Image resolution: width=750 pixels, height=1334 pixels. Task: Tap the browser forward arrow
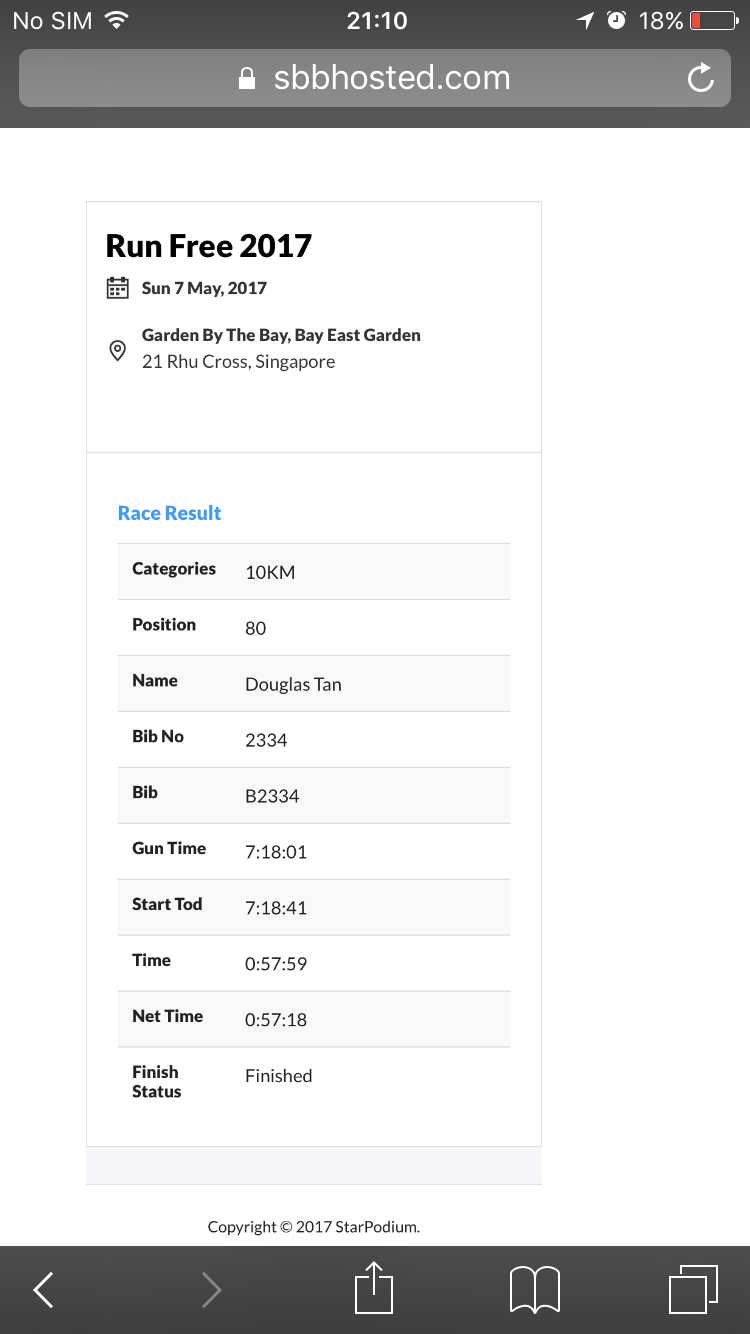click(x=211, y=1290)
